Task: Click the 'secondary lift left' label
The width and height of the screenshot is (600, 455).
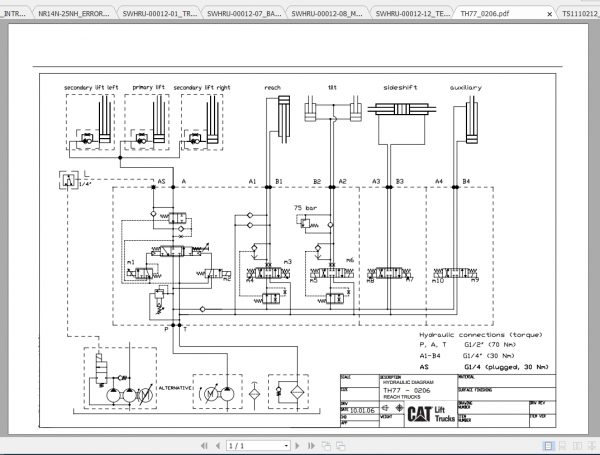Action: click(x=91, y=88)
